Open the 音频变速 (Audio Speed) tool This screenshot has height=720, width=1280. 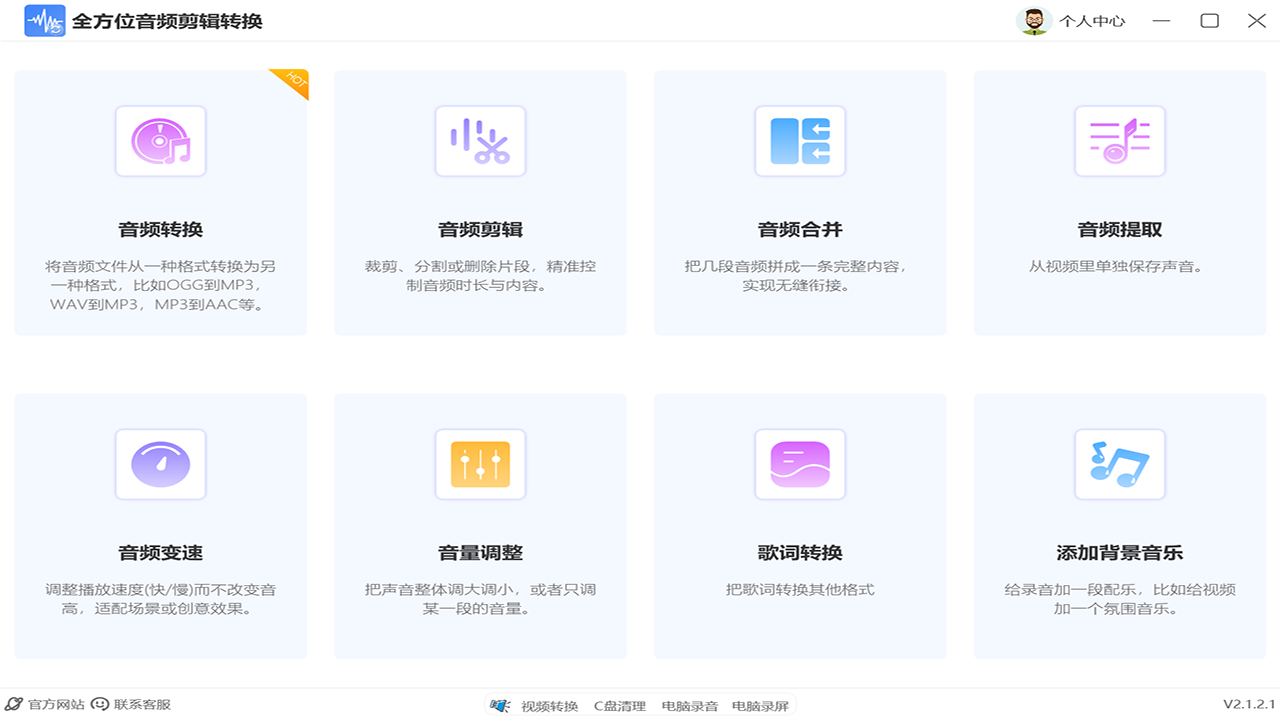(160, 525)
